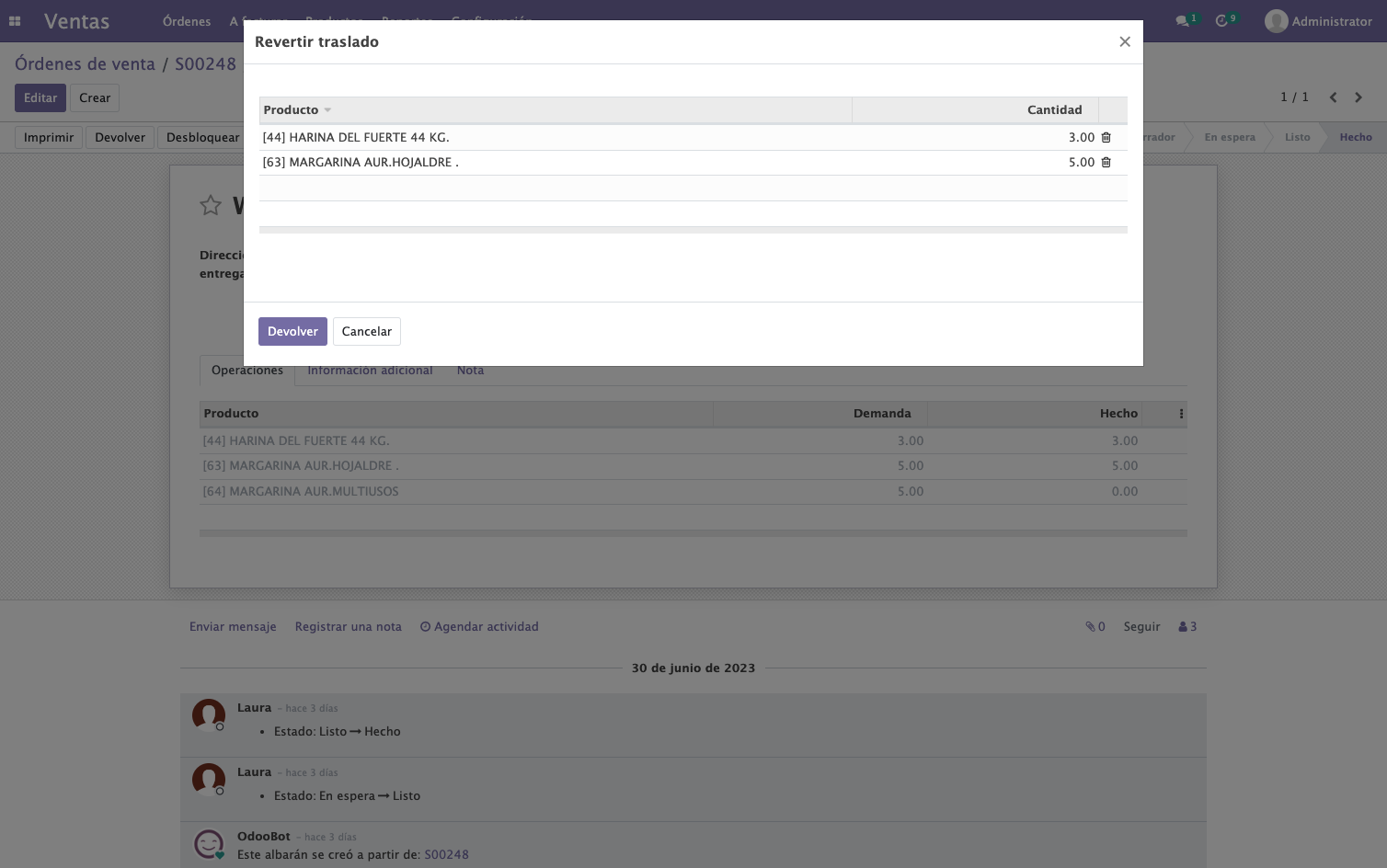Select the MARGARINA AUR.HOJALDRE dialog row

(x=693, y=163)
